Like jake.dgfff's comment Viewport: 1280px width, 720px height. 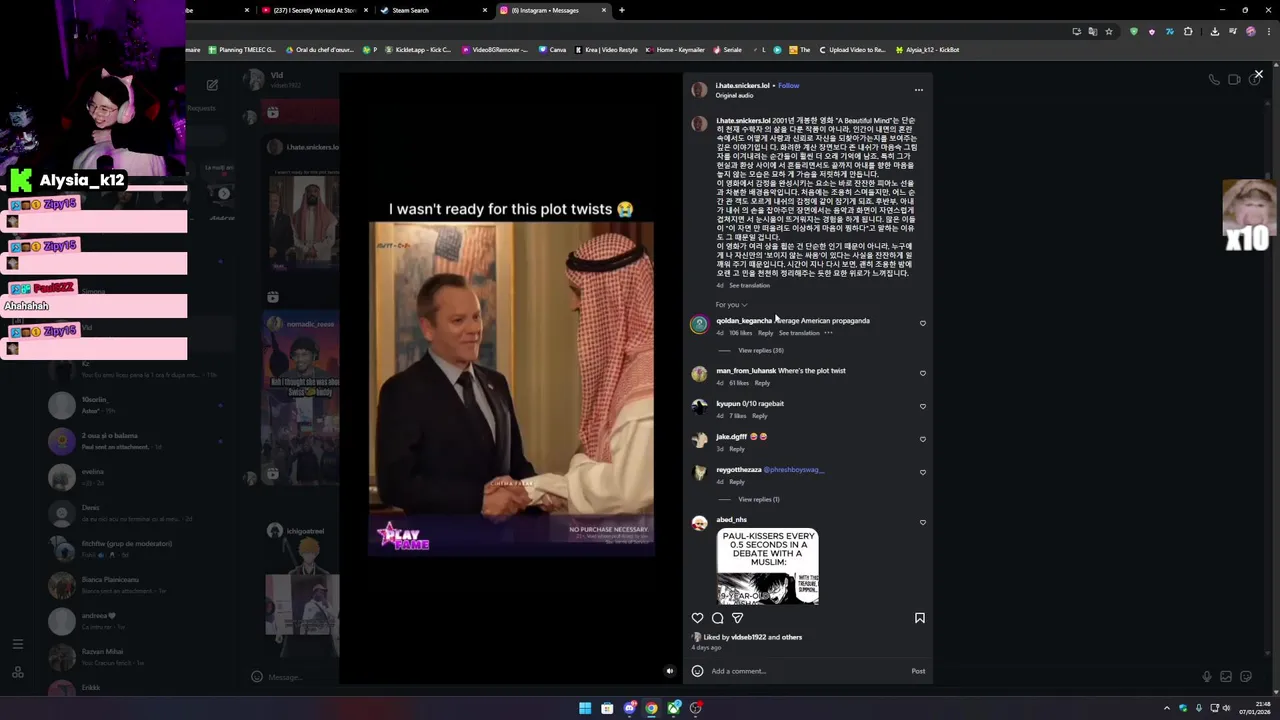[x=923, y=439]
